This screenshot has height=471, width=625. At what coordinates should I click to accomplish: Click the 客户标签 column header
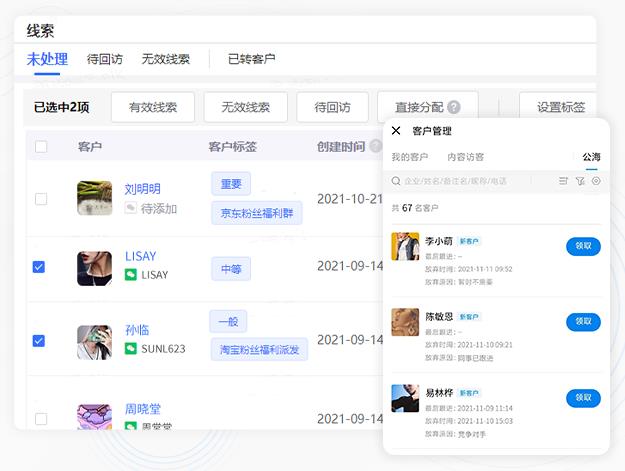232,147
